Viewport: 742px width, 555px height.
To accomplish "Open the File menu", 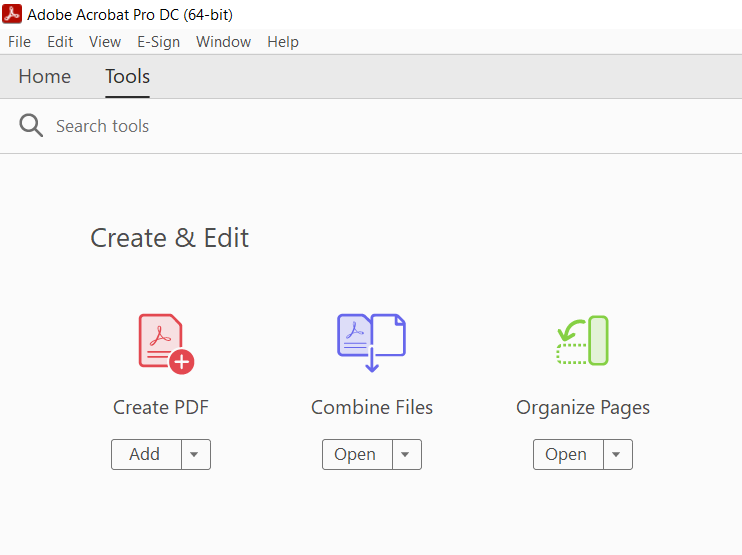I will (19, 42).
